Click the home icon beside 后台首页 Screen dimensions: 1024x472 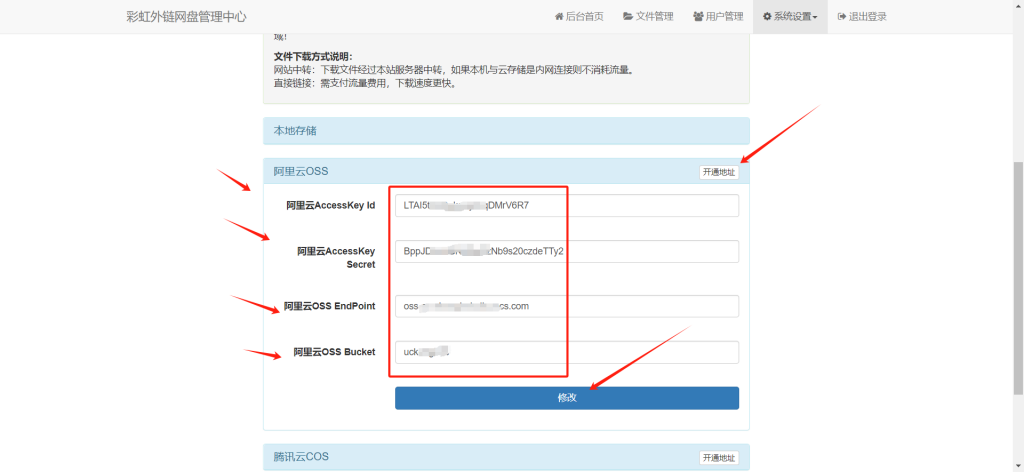tap(559, 16)
